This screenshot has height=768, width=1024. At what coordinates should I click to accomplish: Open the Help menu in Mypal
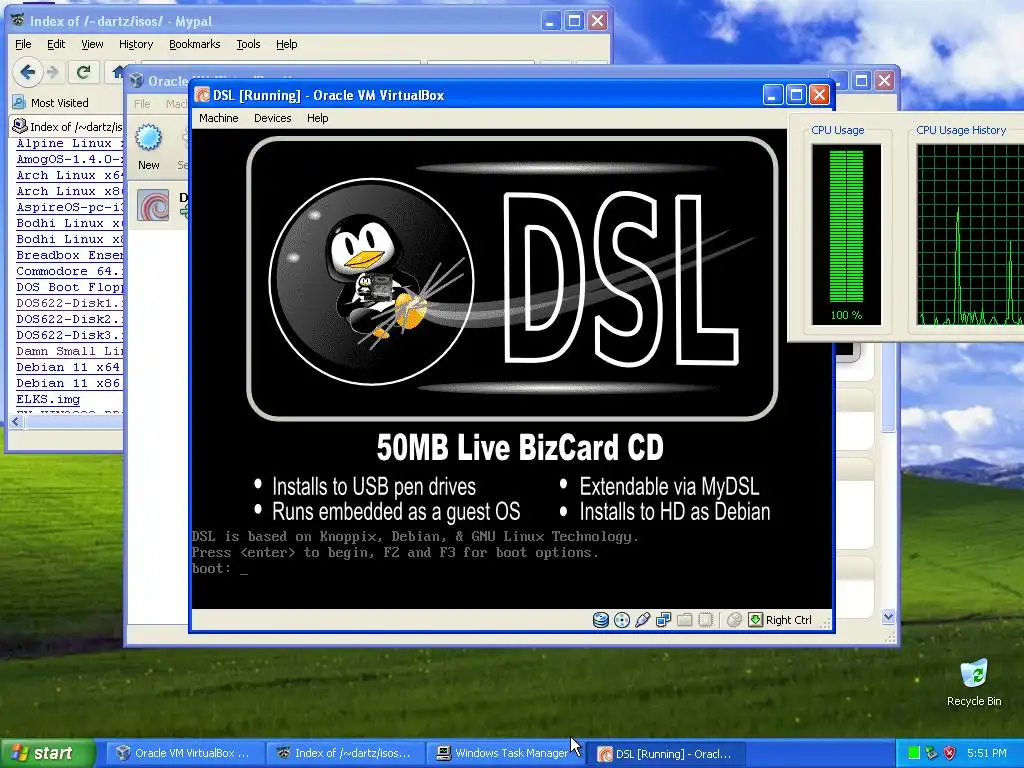click(x=286, y=44)
